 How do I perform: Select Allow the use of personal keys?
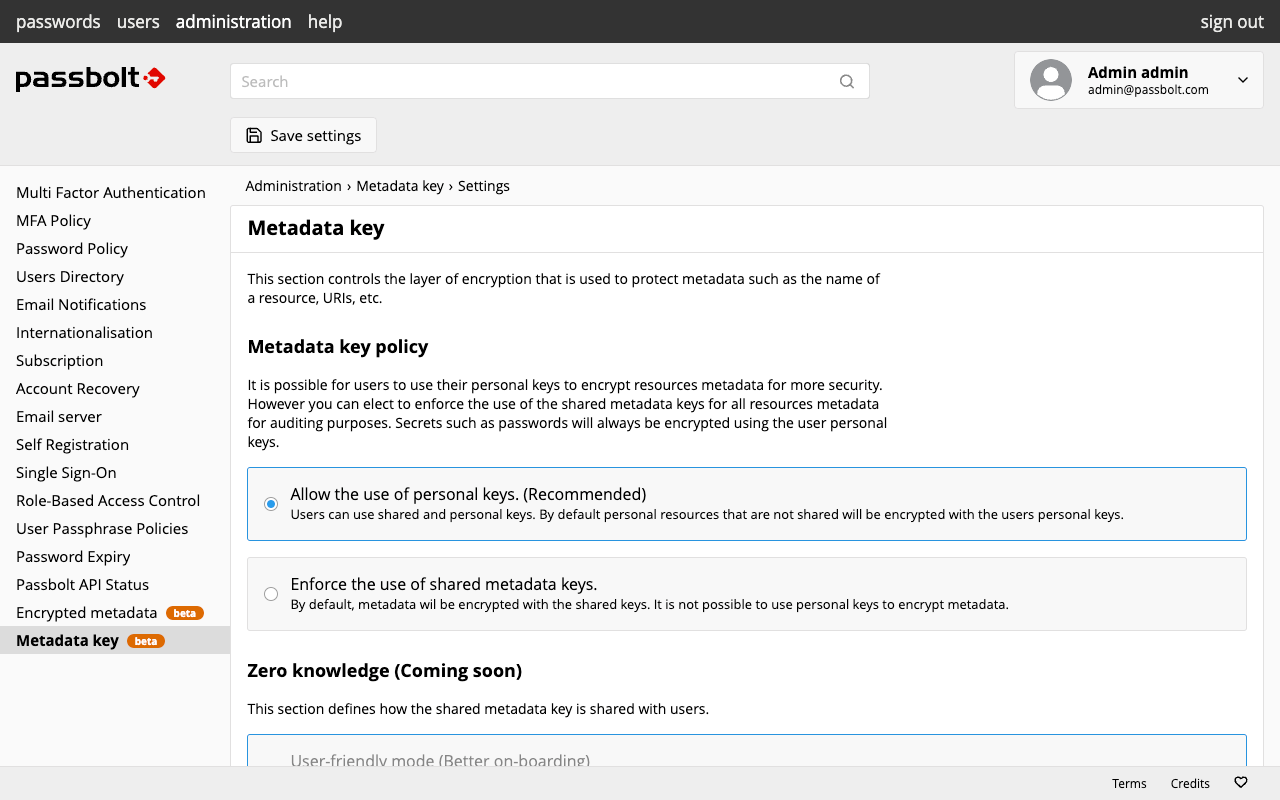pyautogui.click(x=271, y=504)
